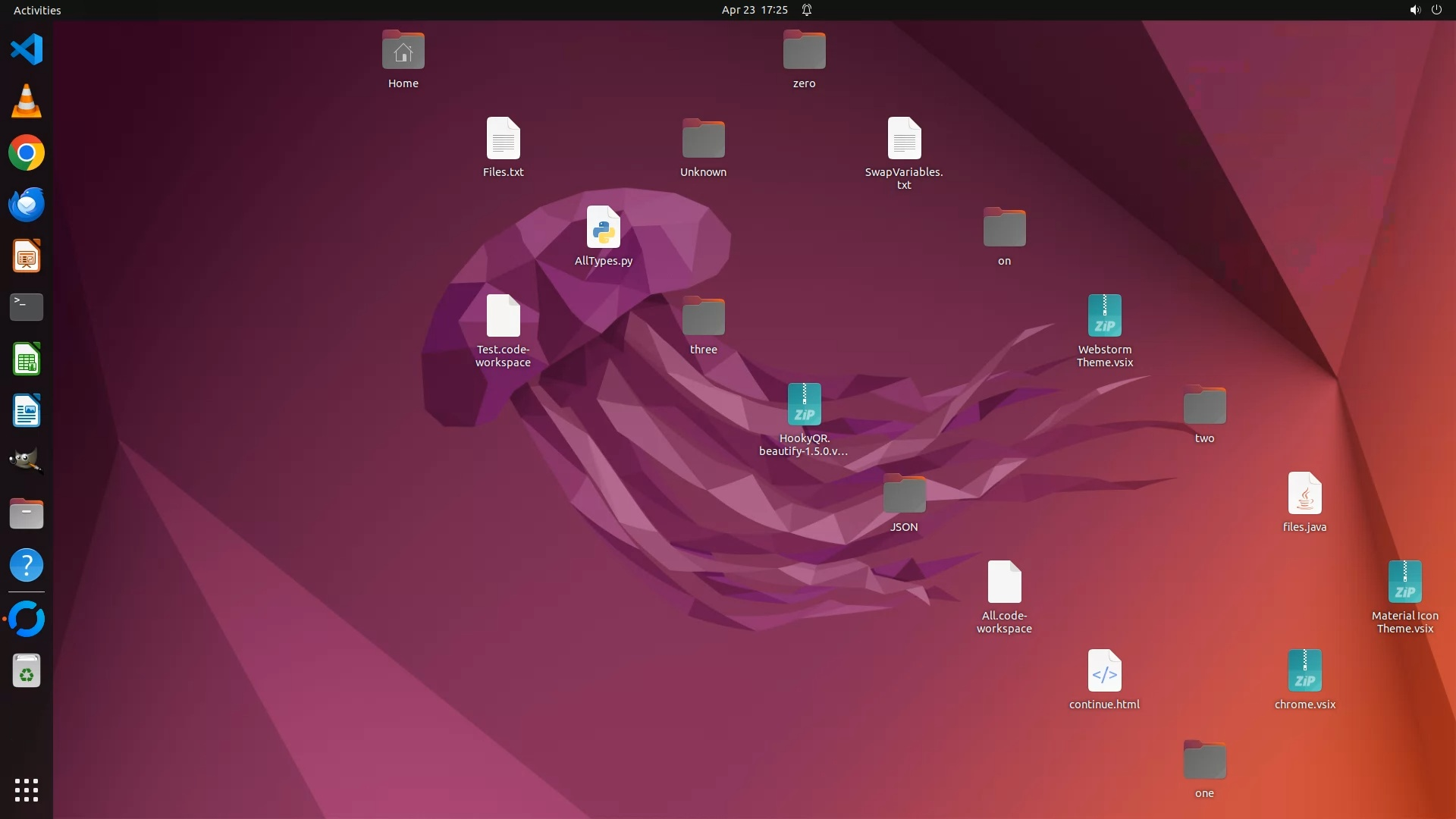The height and width of the screenshot is (819, 1456).
Task: Open Visual Studio Code from the dock
Action: [x=27, y=50]
